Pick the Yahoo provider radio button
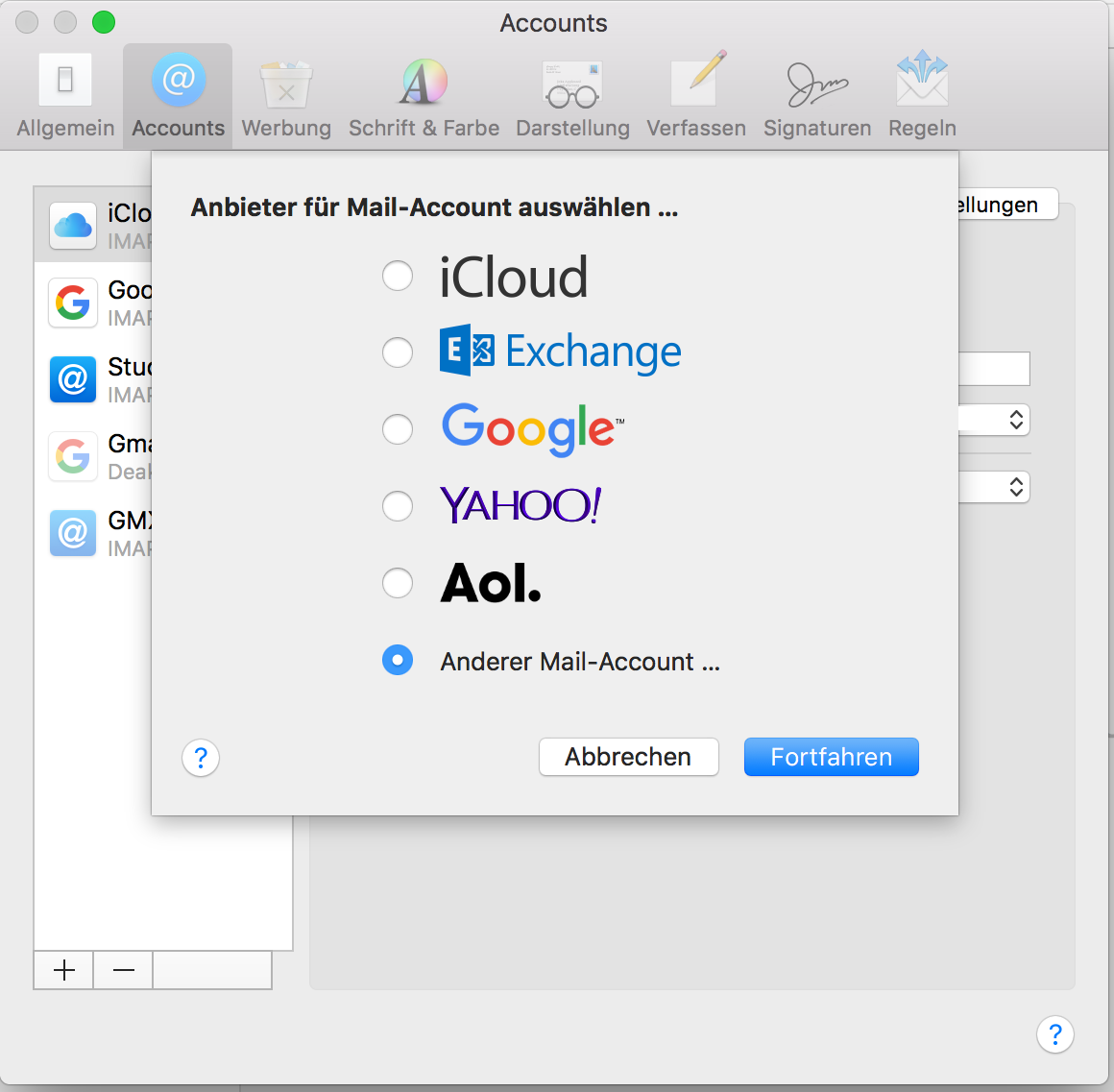Viewport: 1114px width, 1092px height. point(398,506)
